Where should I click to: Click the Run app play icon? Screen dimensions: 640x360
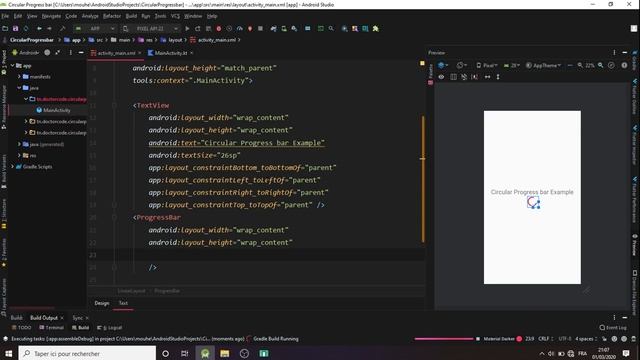click(x=187, y=29)
